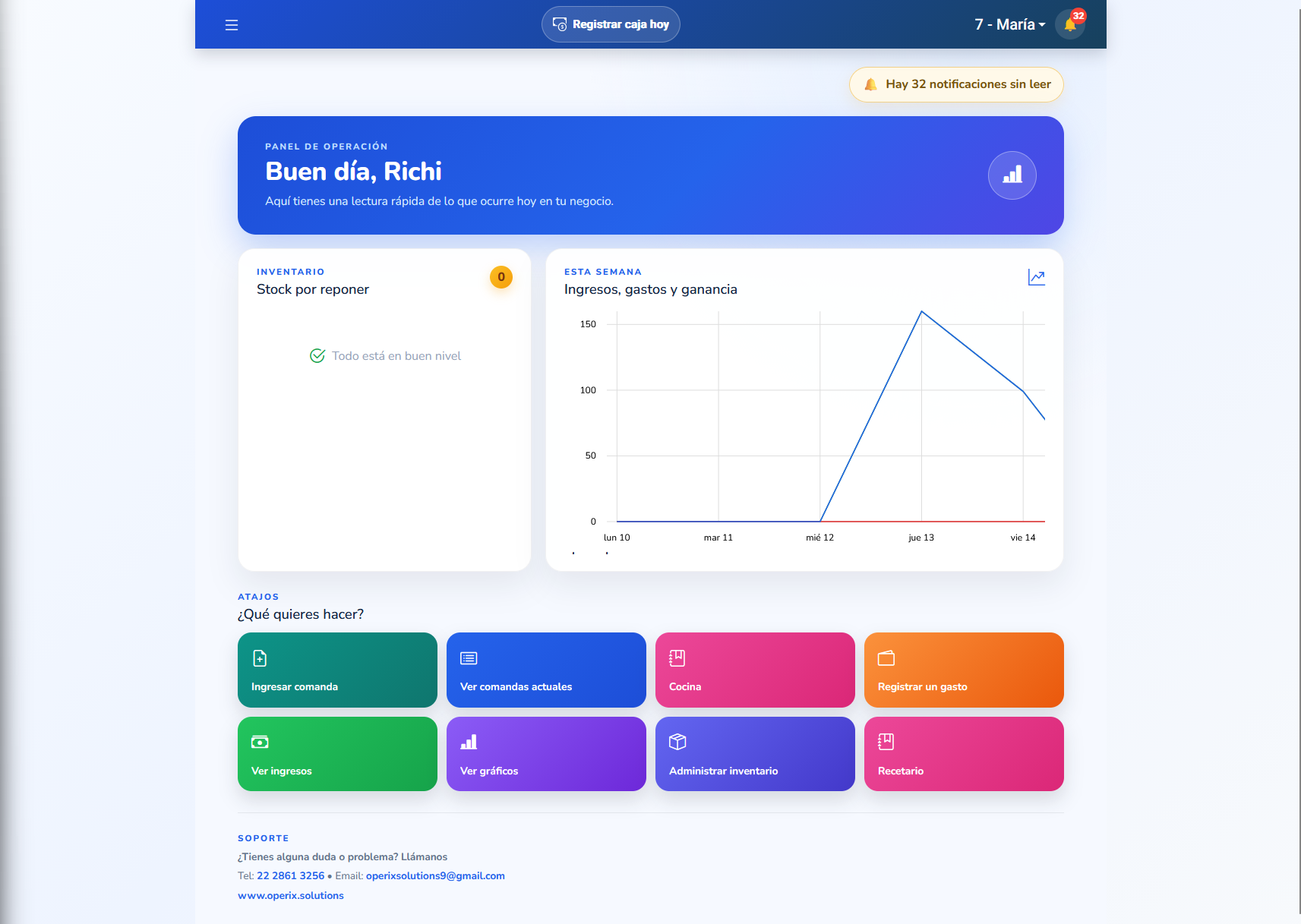Click the 'Stock por reponer' title

[x=313, y=289]
